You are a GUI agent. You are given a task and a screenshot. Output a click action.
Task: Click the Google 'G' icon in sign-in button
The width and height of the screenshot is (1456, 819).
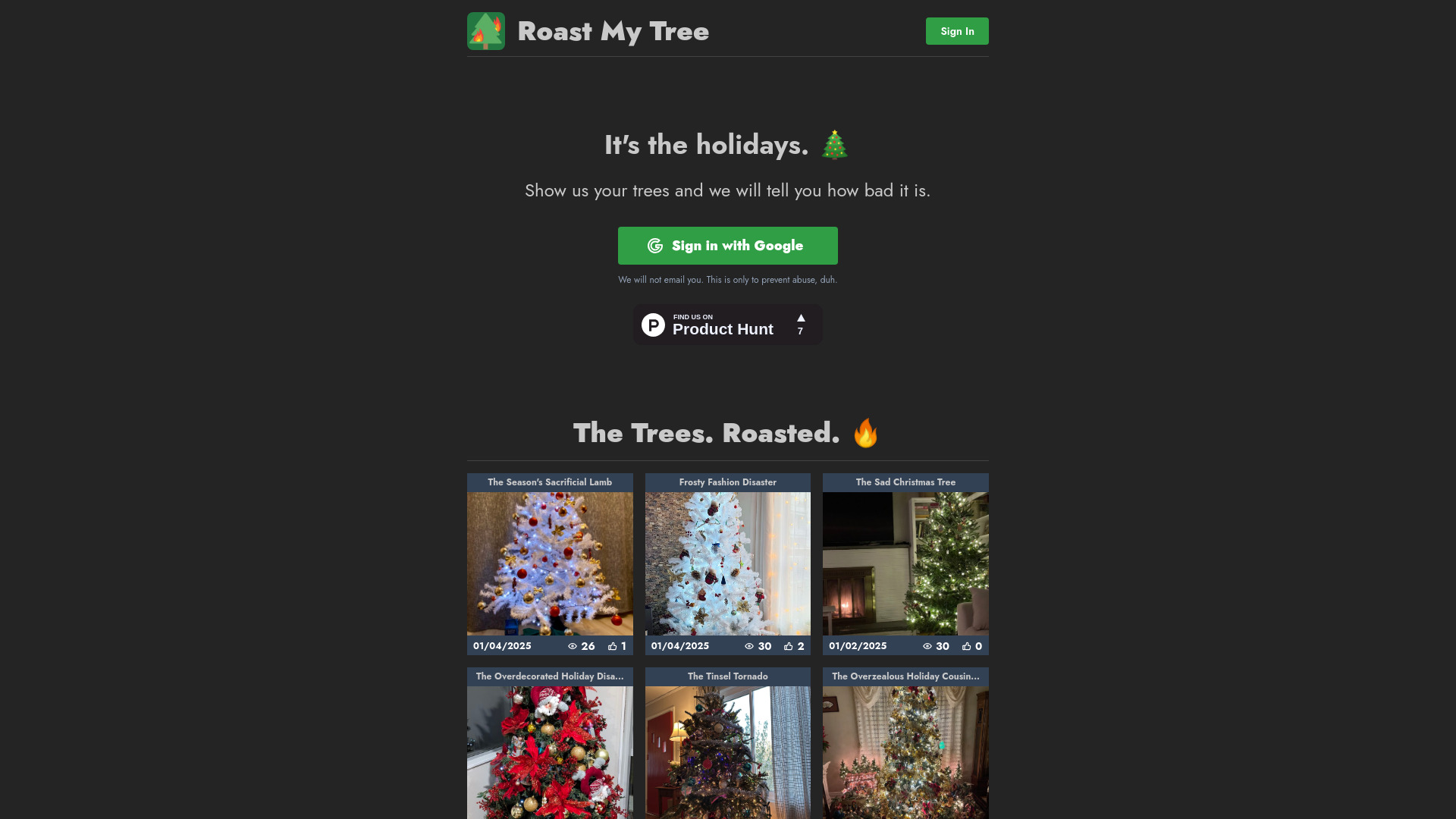click(x=655, y=245)
